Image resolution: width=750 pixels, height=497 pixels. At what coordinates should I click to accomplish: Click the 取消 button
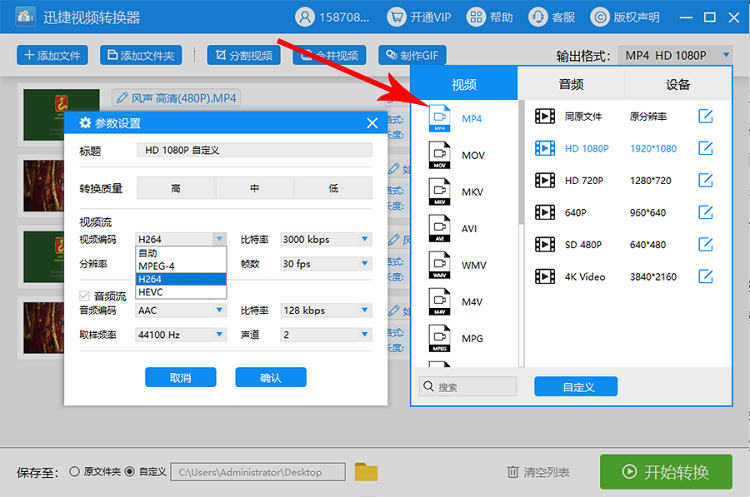tap(180, 377)
